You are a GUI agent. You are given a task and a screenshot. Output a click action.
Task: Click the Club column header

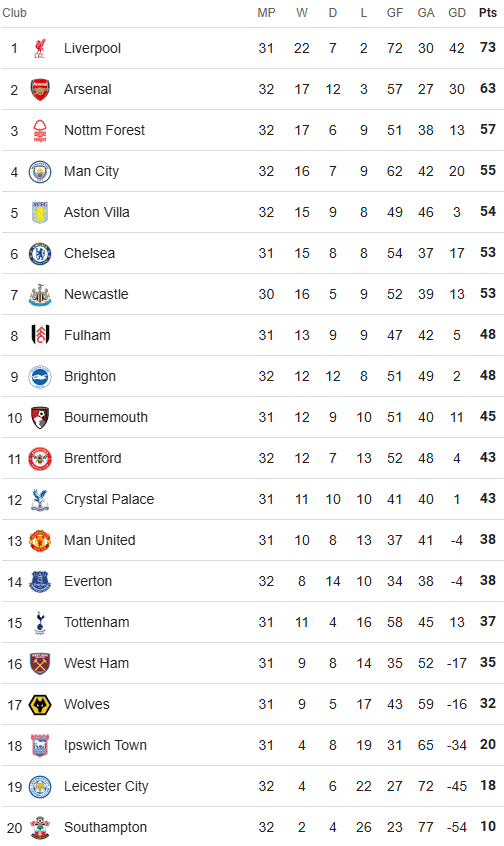point(14,13)
